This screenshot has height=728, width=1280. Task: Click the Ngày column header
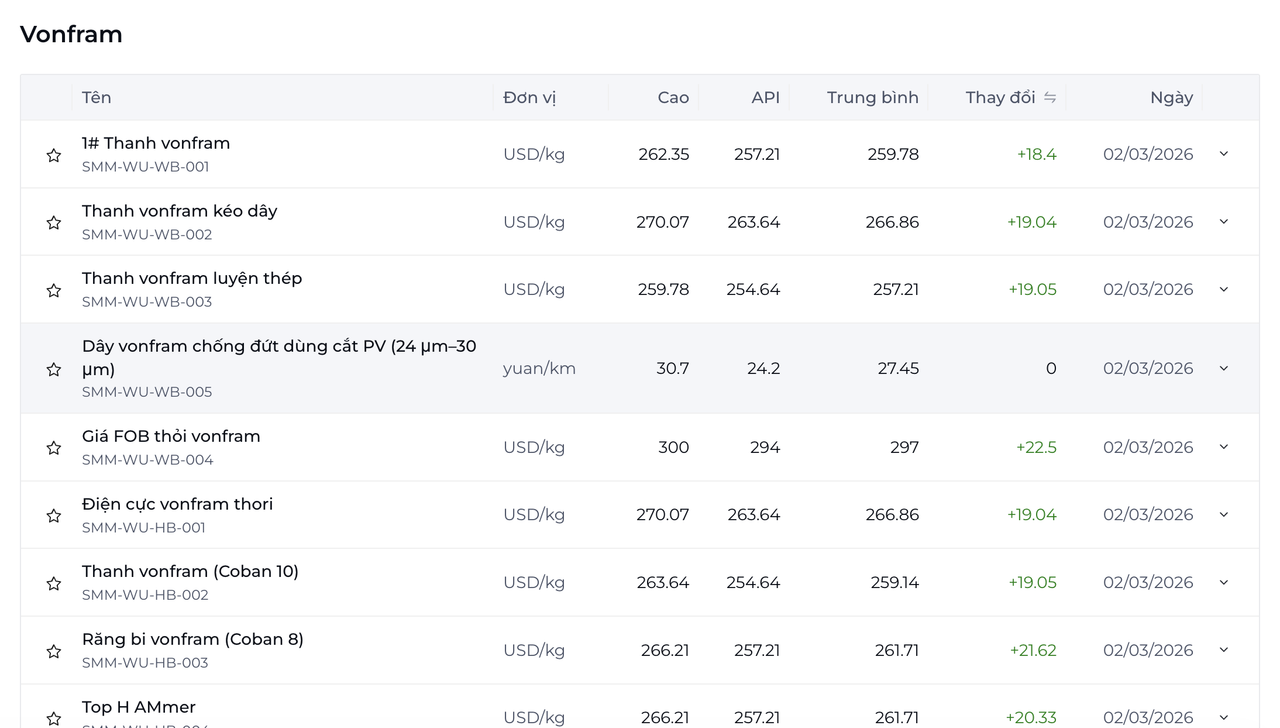pyautogui.click(x=1171, y=97)
